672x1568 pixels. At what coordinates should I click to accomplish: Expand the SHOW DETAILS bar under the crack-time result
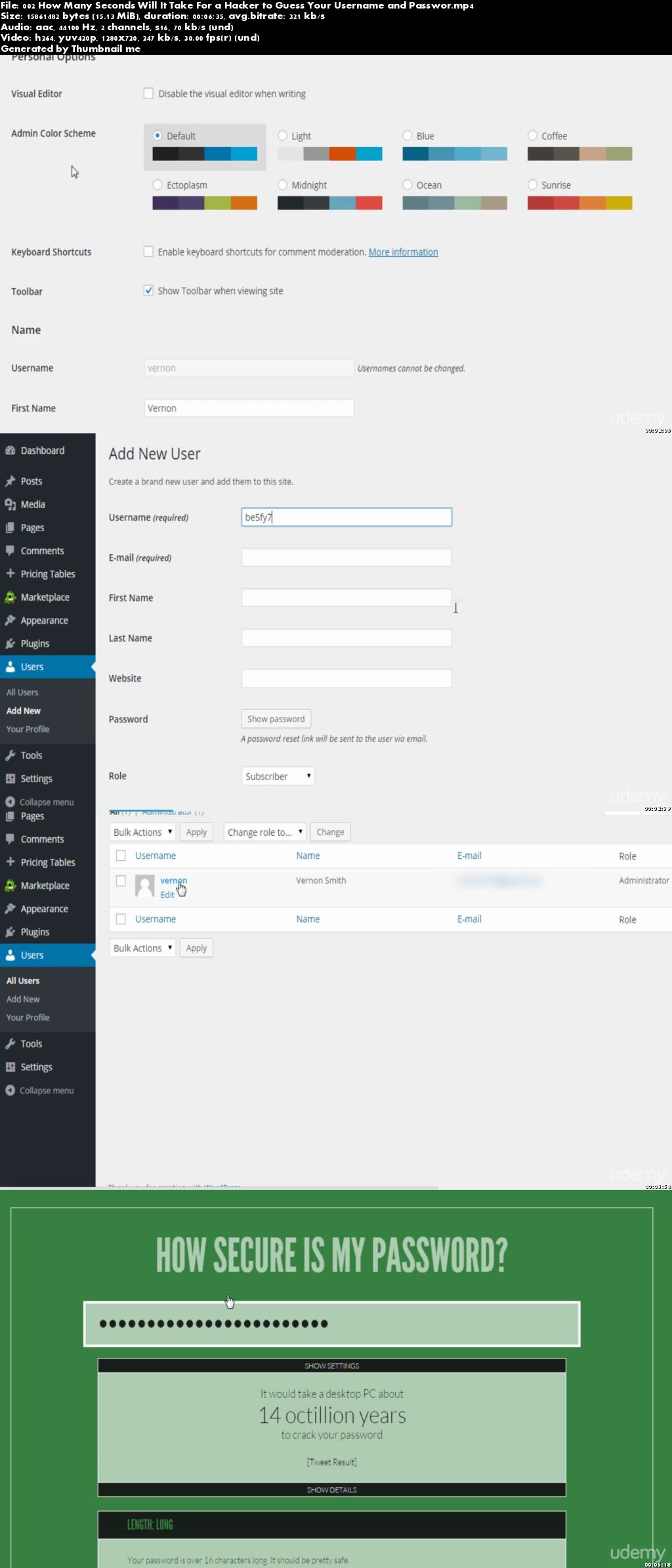pos(331,1490)
